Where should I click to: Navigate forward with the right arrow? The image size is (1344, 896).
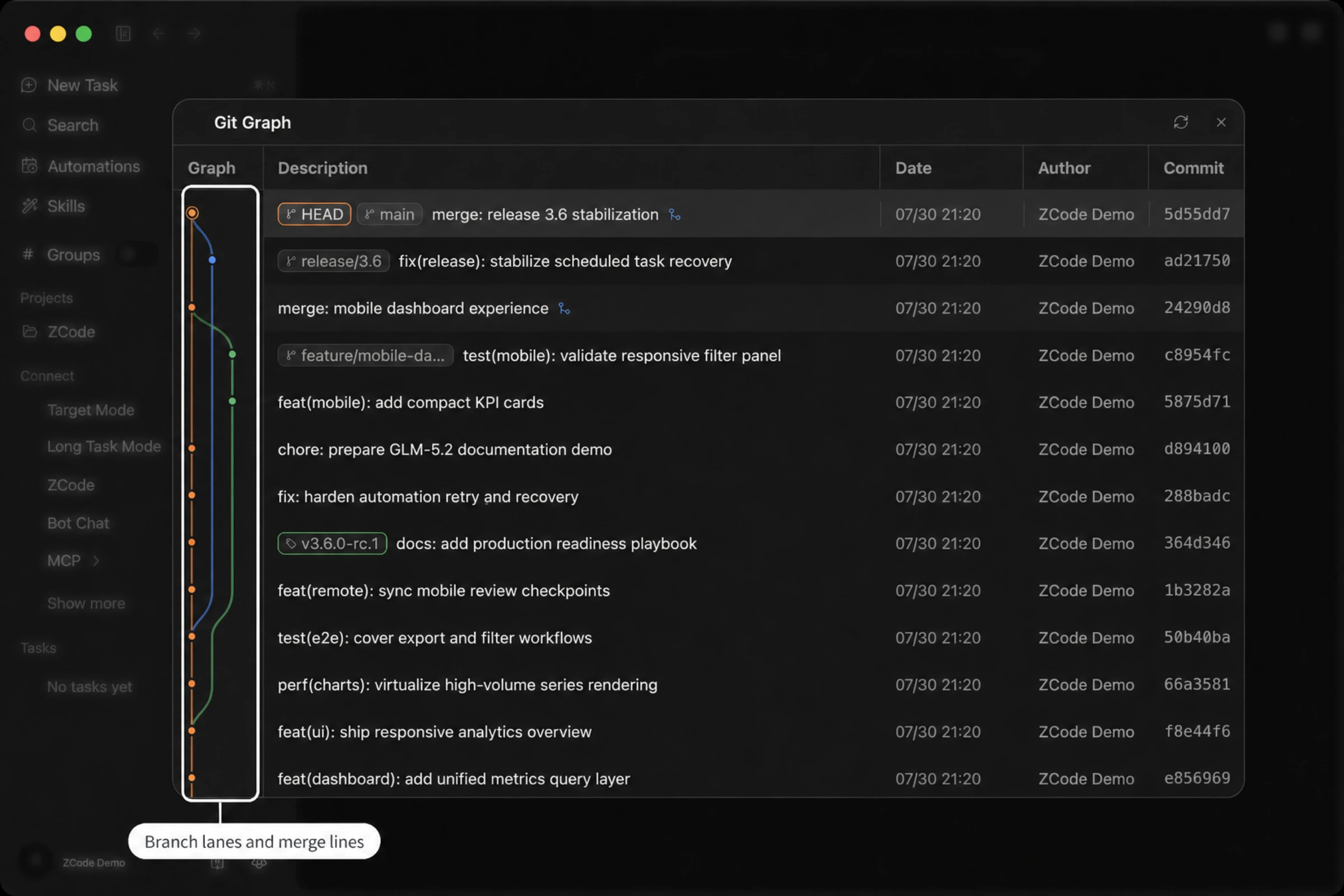[194, 34]
